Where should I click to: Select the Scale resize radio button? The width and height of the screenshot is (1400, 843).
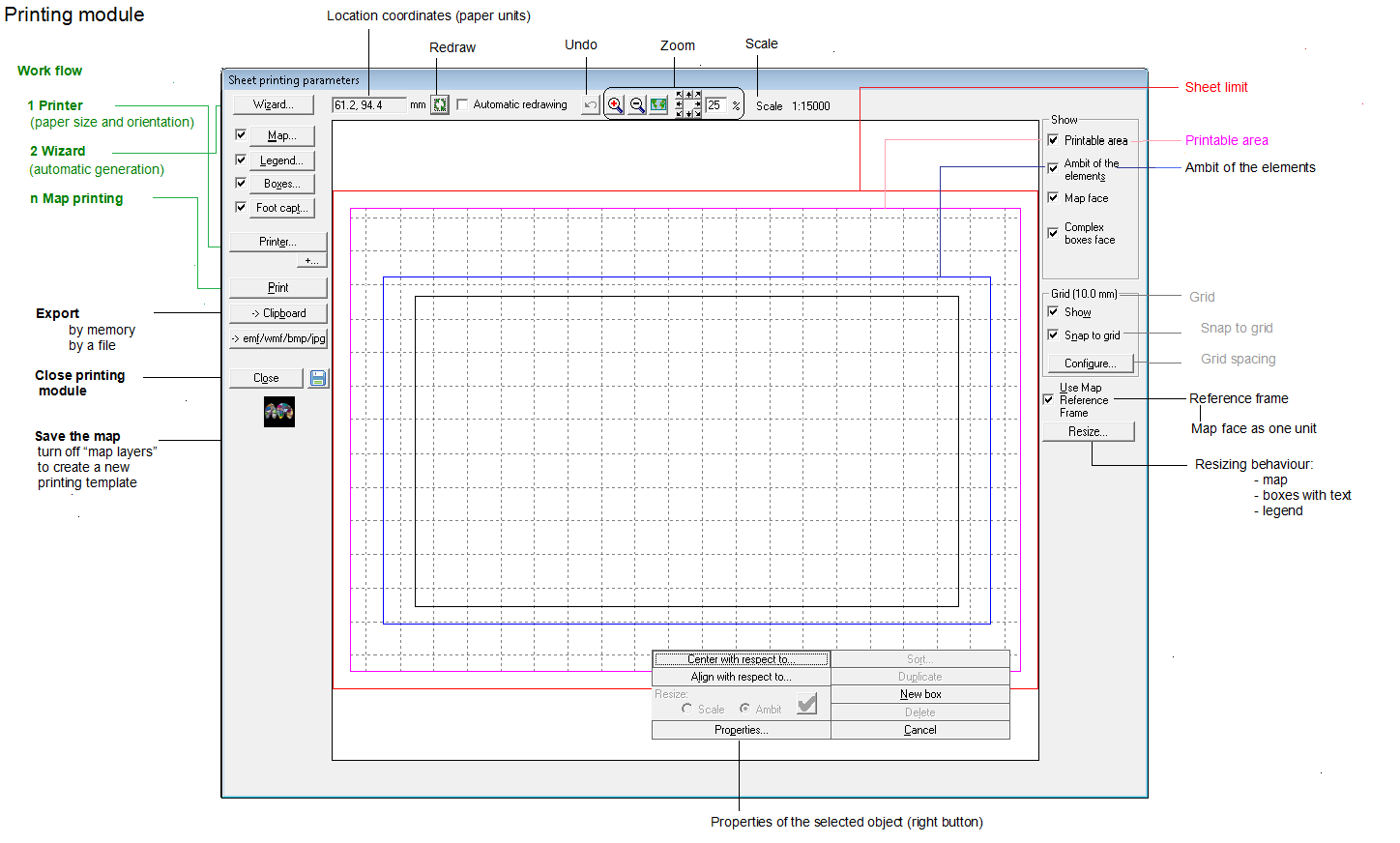click(686, 709)
